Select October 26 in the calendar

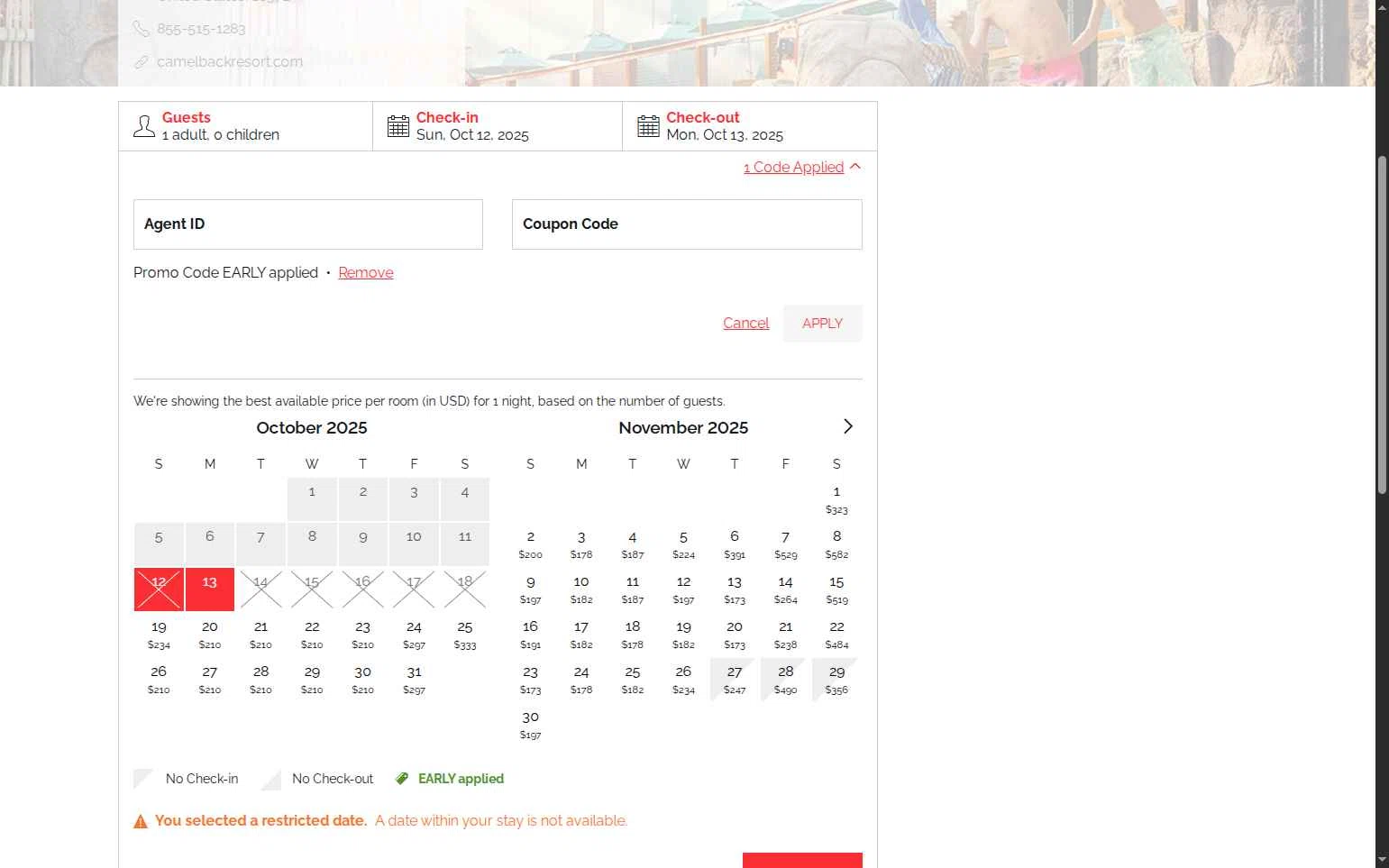point(159,680)
